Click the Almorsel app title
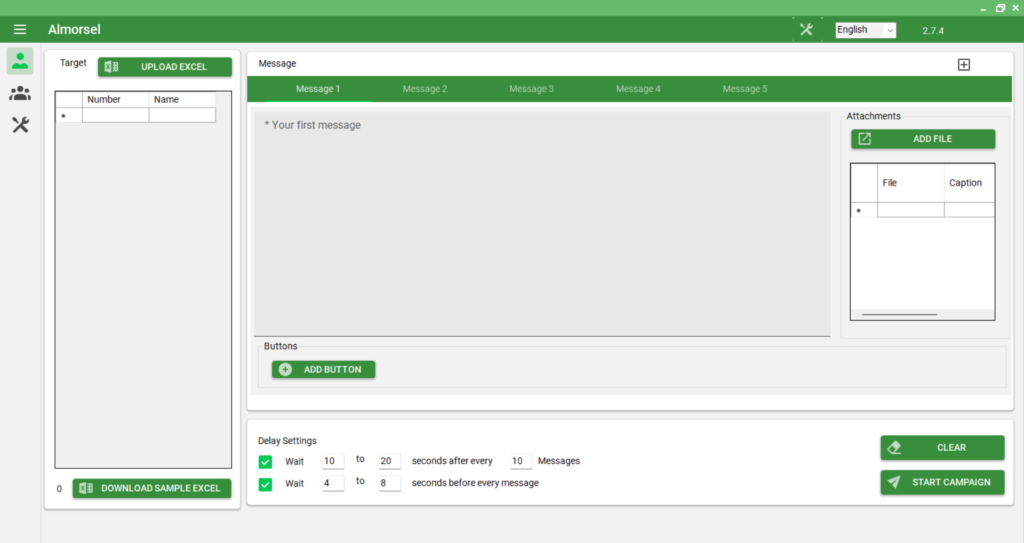Image resolution: width=1024 pixels, height=543 pixels. tap(74, 29)
